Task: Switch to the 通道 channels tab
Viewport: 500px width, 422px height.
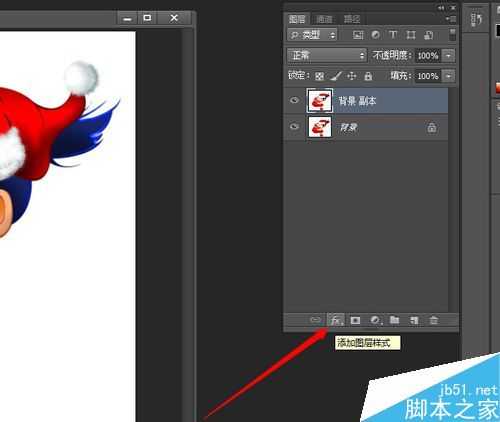Action: tap(324, 19)
